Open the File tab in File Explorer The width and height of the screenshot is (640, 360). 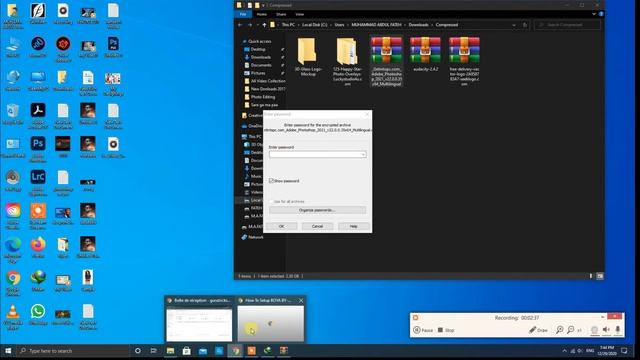click(x=243, y=14)
